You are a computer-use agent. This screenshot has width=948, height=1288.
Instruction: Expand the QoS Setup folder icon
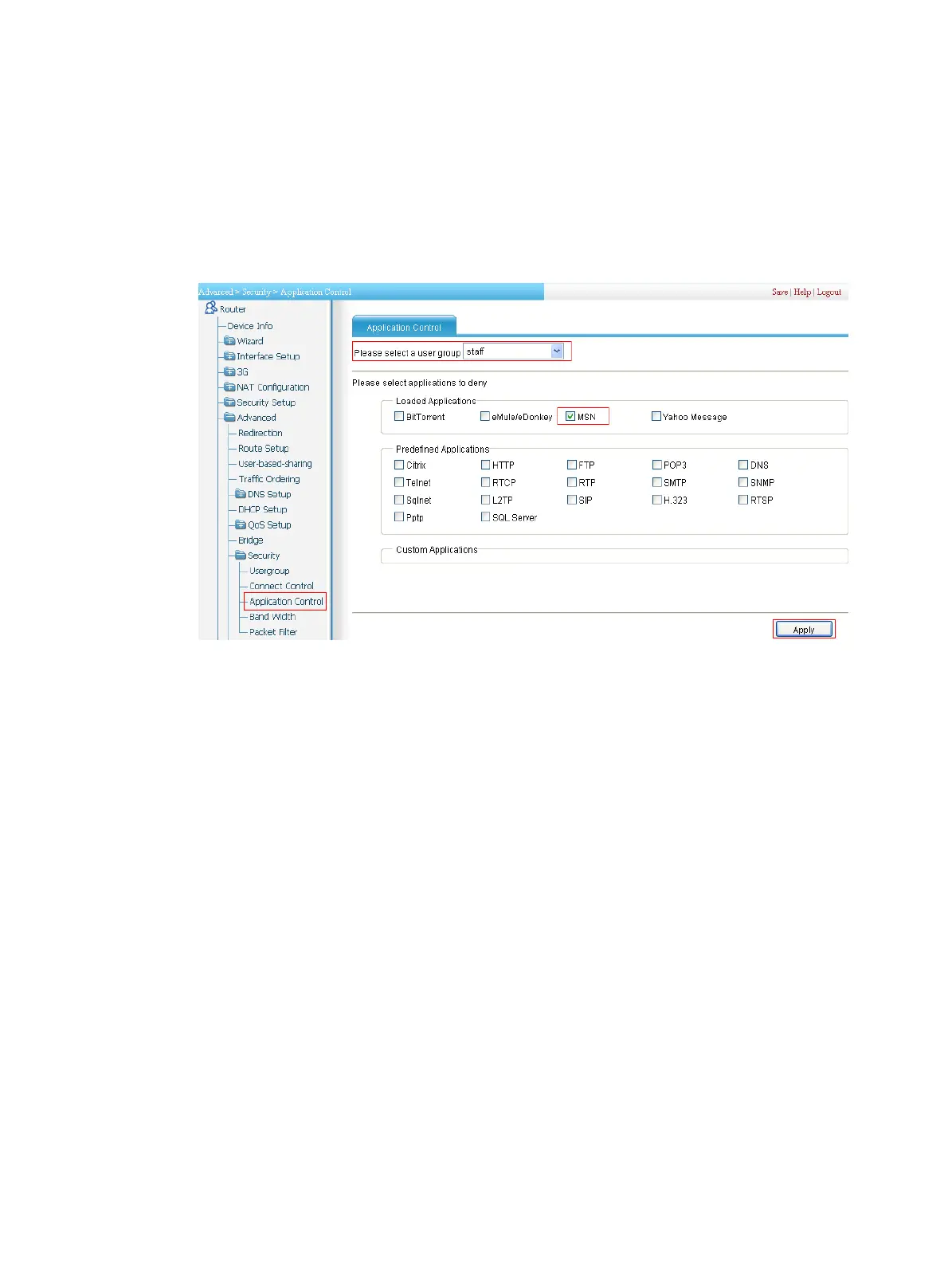(x=241, y=525)
